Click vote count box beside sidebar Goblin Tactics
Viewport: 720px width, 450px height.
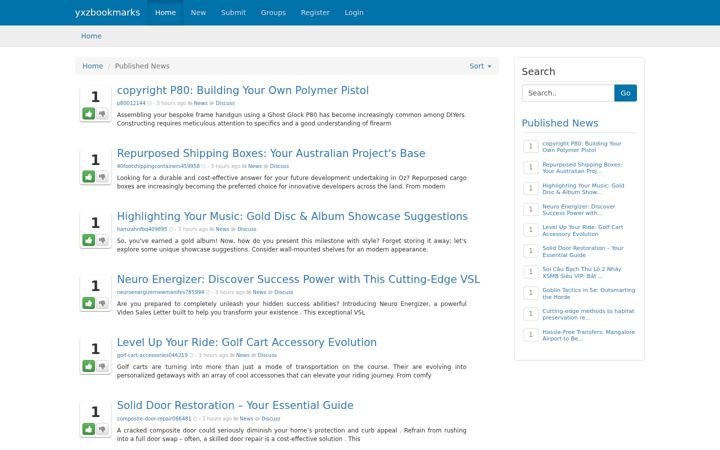[531, 293]
